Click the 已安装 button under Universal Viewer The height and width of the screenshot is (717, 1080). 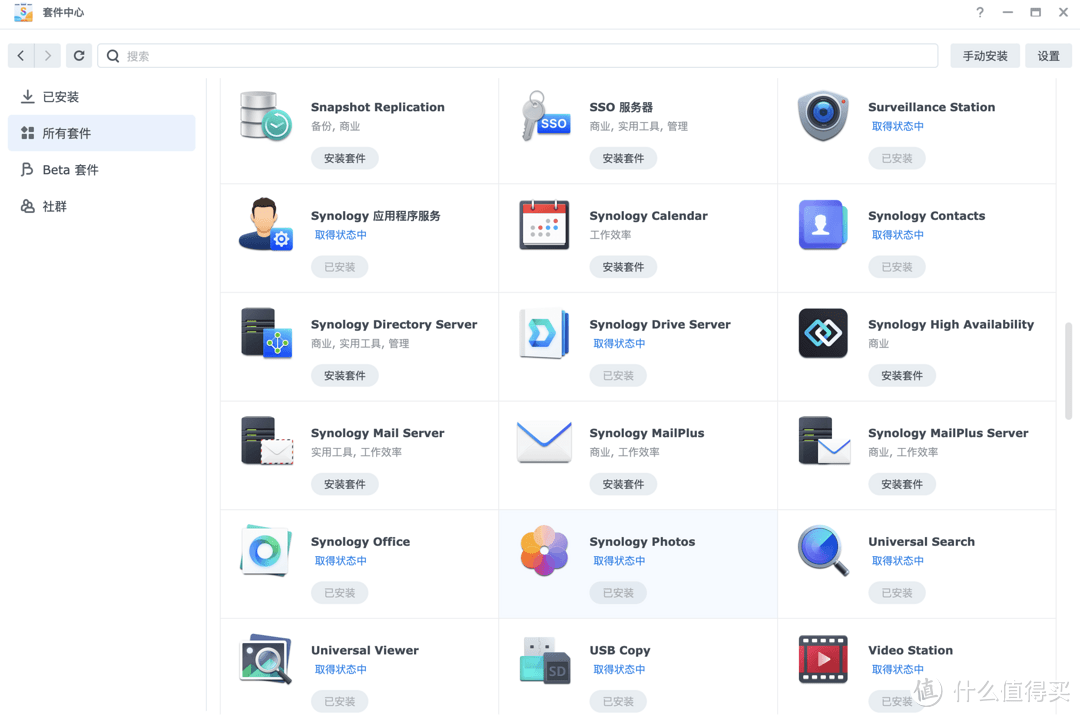[340, 702]
